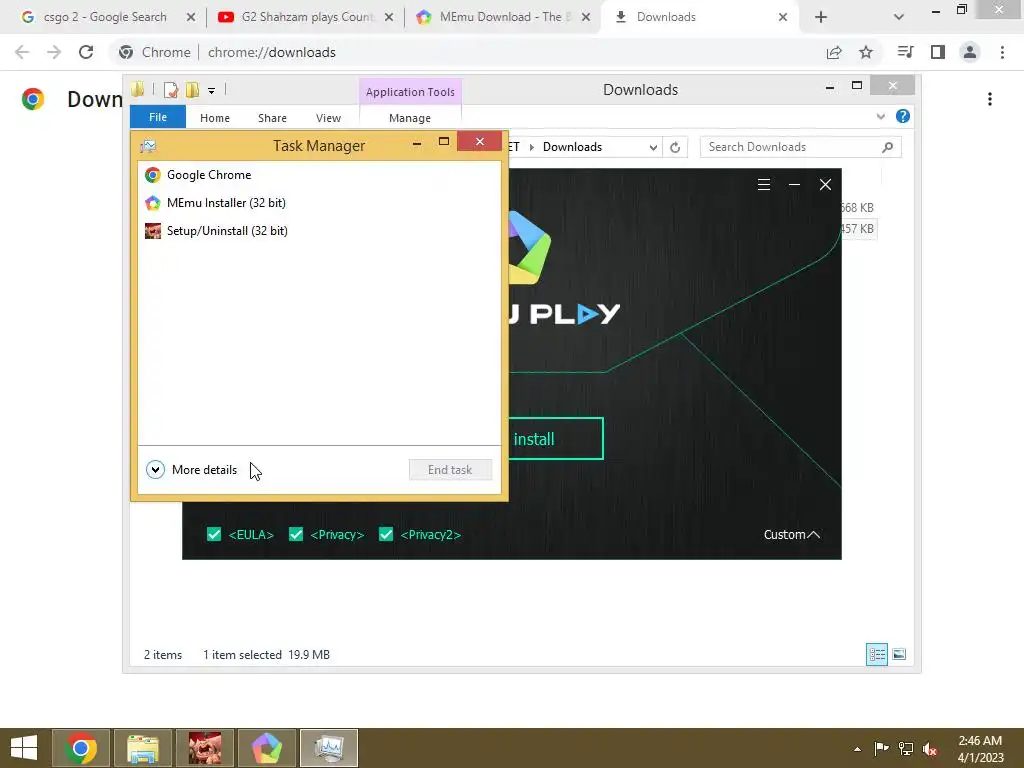Select Setup/Uninstall (32 bit) process

[319, 231]
